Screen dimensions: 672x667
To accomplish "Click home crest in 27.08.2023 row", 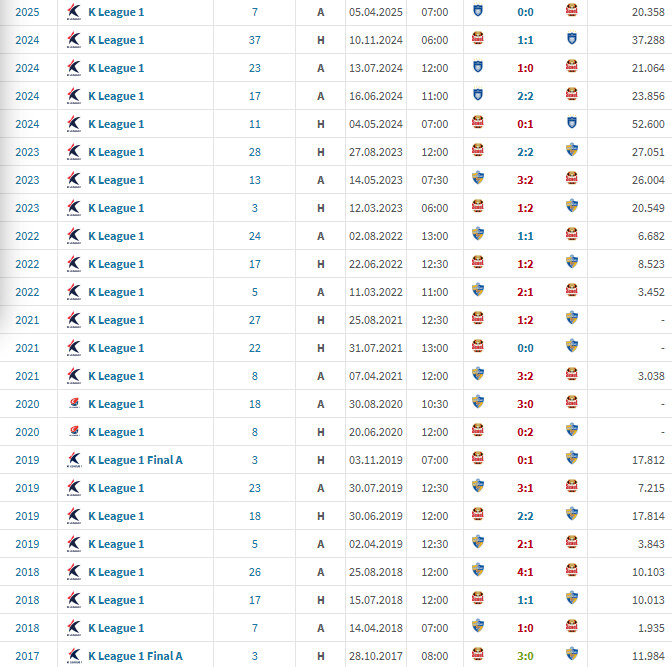I will click(478, 150).
